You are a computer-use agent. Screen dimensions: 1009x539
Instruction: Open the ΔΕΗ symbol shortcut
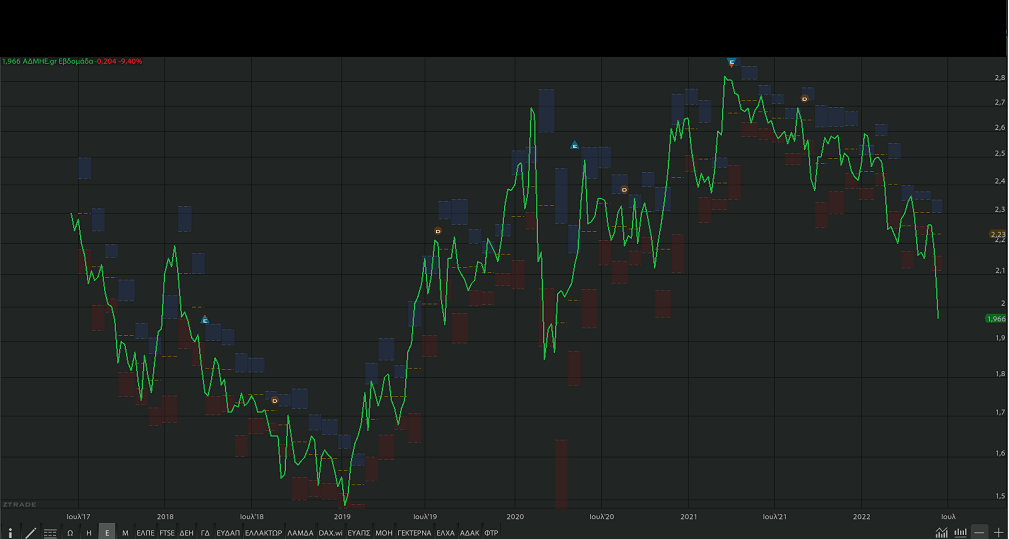pos(186,533)
